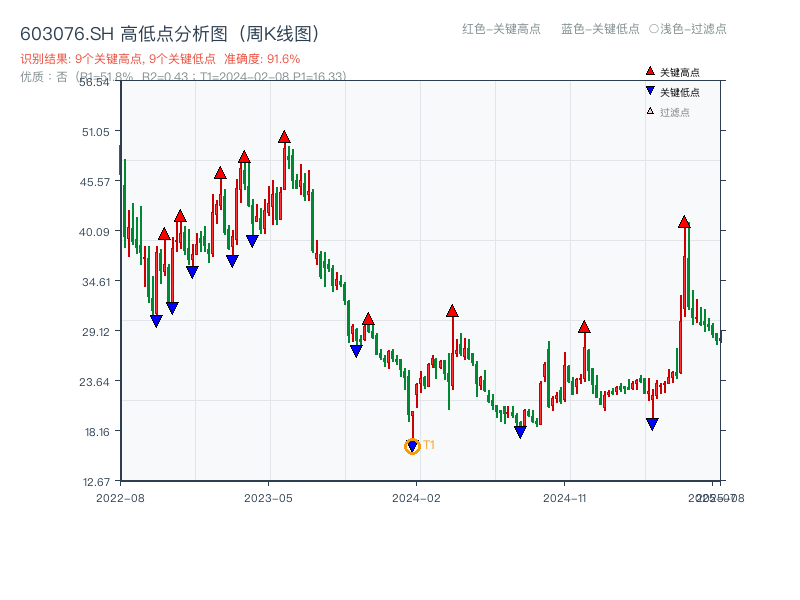The width and height of the screenshot is (800, 600).
Task: Select the 2023-05 x-axis label
Action: point(268,497)
